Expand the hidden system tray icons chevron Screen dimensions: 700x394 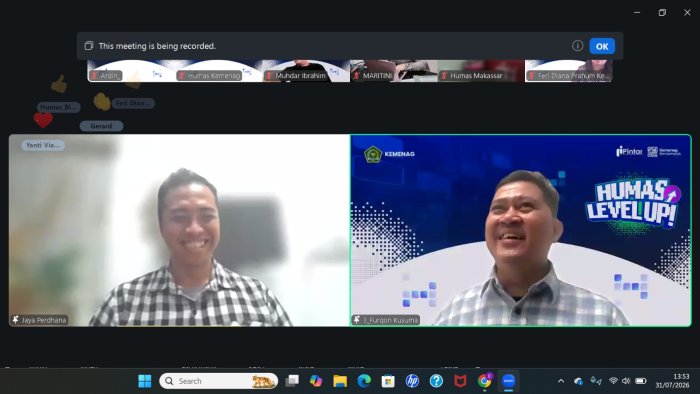[x=561, y=381]
